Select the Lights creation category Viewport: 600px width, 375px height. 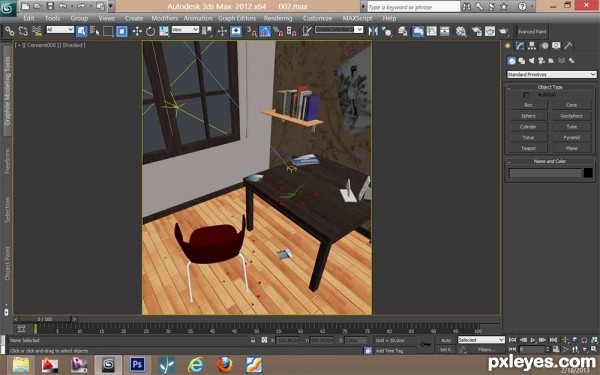click(532, 60)
